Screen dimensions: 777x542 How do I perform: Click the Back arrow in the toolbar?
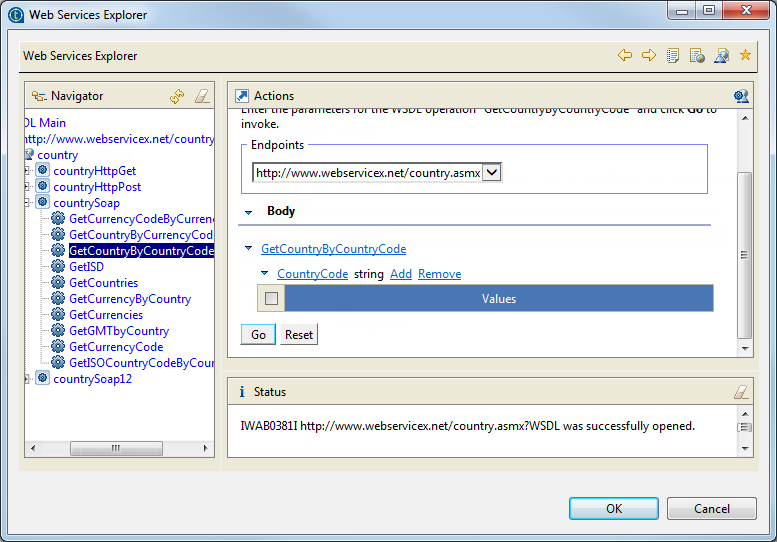coord(625,56)
